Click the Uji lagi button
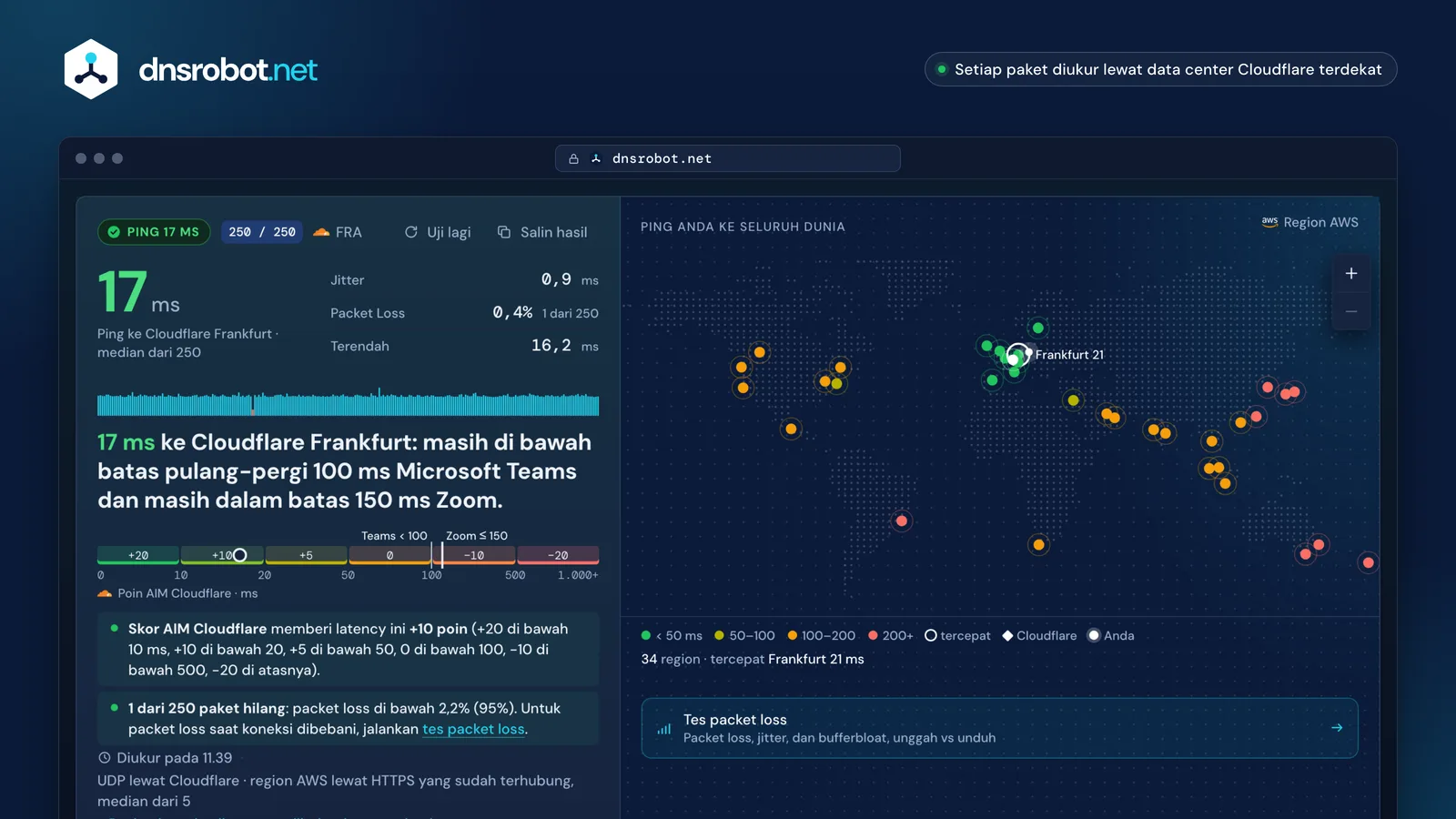This screenshot has height=819, width=1456. pos(438,232)
